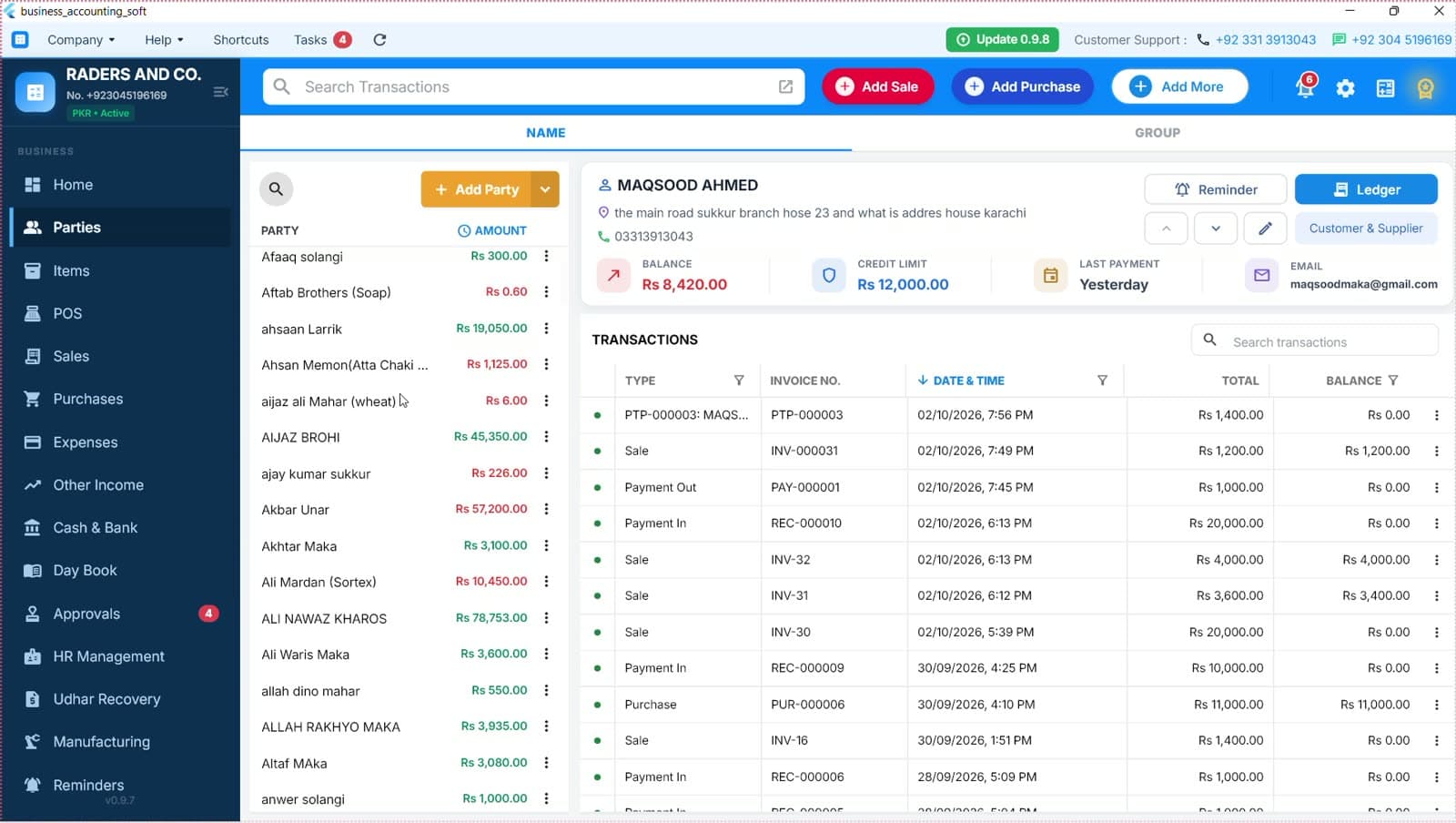Select the NAME tab
Image resolution: width=1456 pixels, height=823 pixels.
(546, 133)
